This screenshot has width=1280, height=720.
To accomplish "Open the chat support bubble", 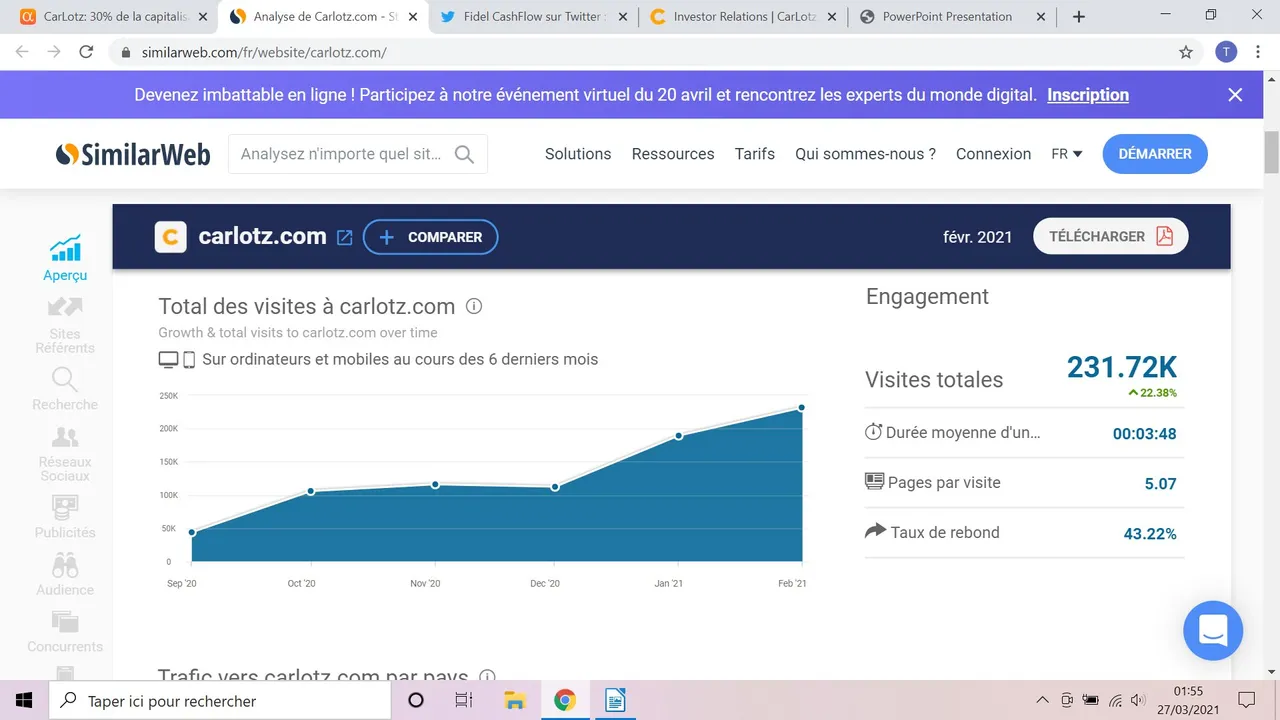I will 1213,631.
